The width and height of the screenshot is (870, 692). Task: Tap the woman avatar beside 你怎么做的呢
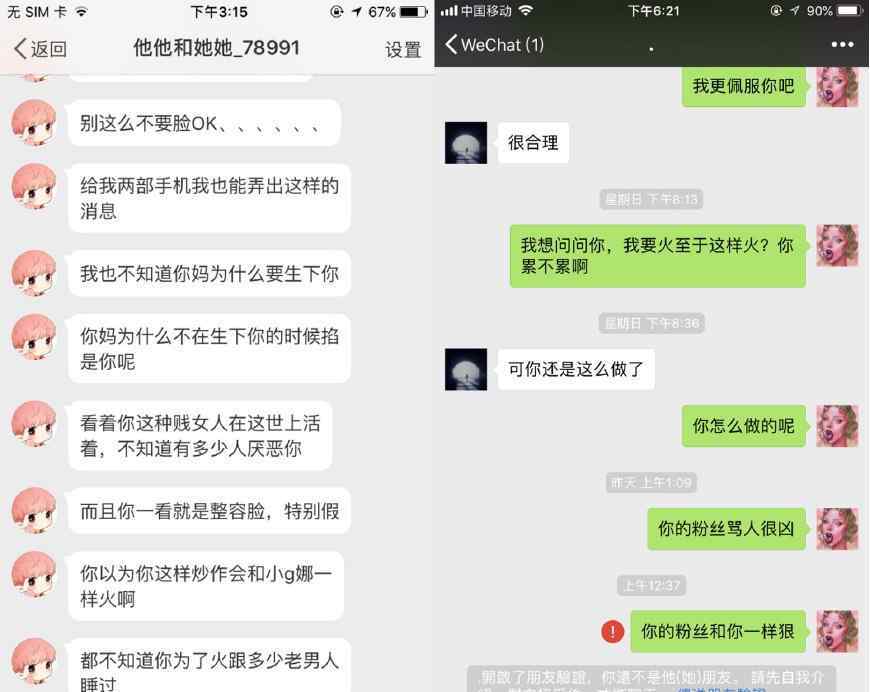click(837, 426)
